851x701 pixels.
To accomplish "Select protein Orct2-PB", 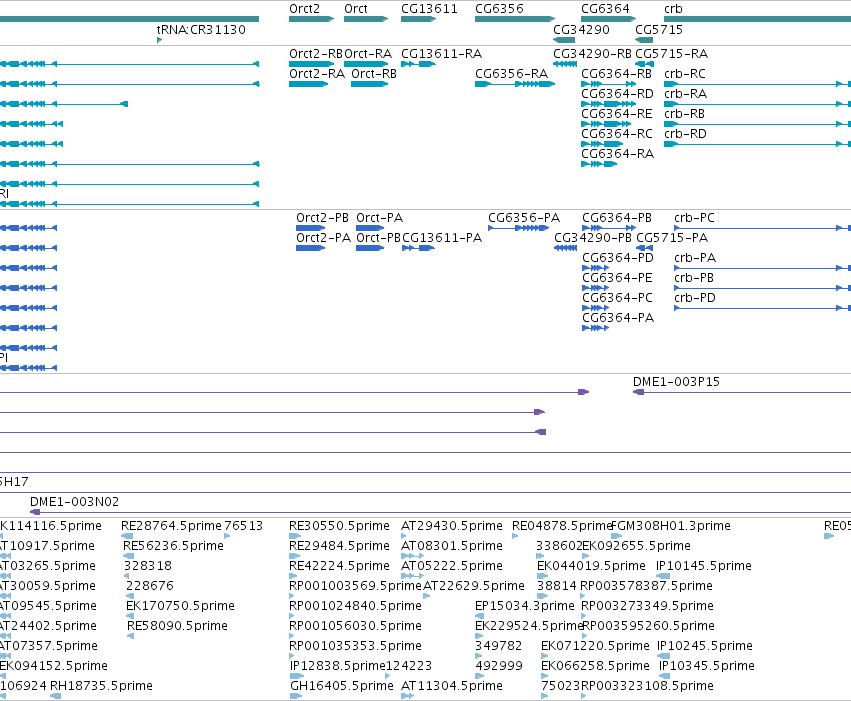I will pos(310,228).
